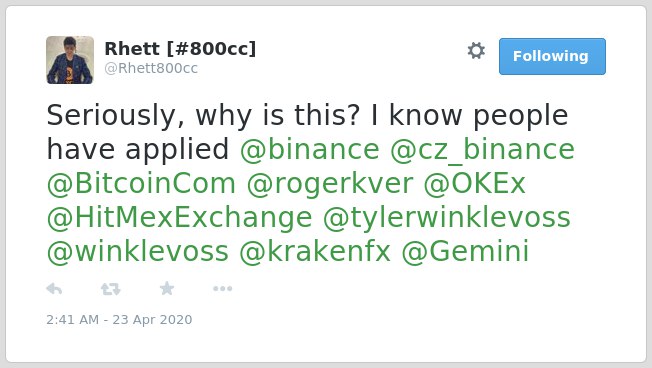The width and height of the screenshot is (652, 368).
Task: Open the 2:41 AM - 23 Apr 2020 timestamp
Action: 119,319
